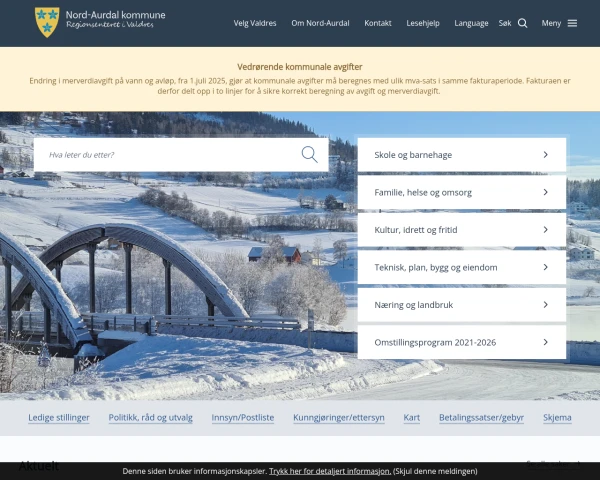Image resolution: width=600 pixels, height=480 pixels.
Task: Open Betalingssatser/gebyr link
Action: (x=481, y=418)
